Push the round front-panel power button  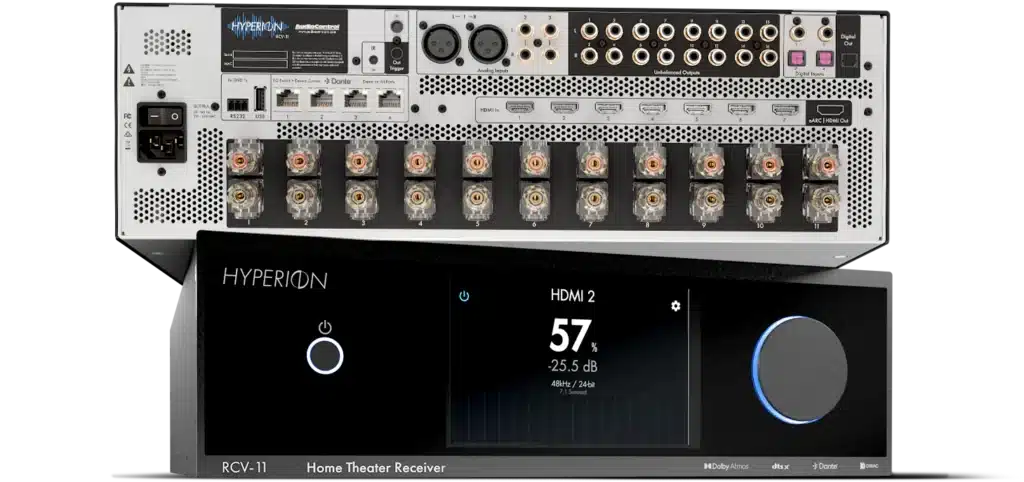(x=325, y=355)
